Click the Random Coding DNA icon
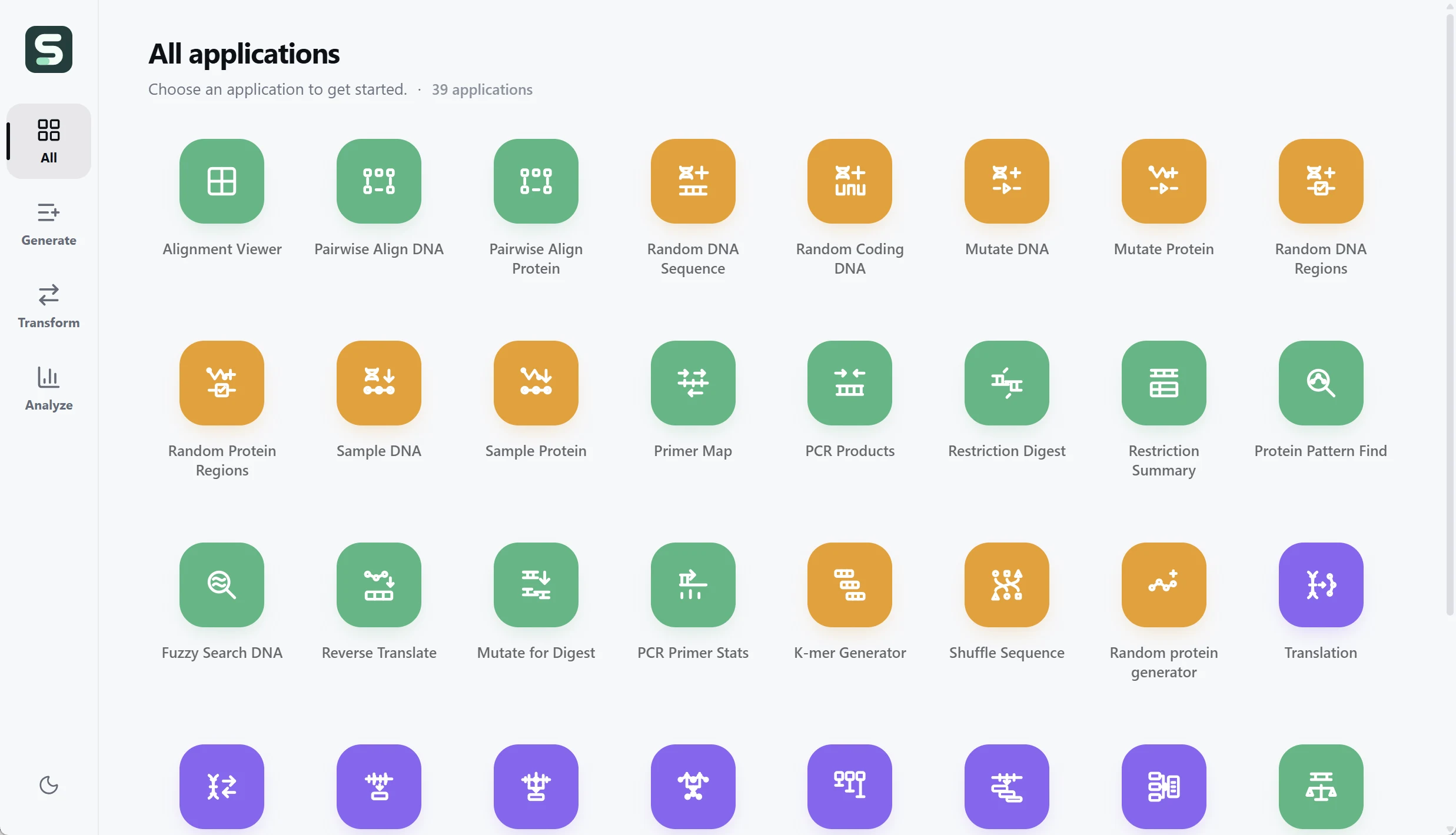This screenshot has width=1456, height=835. point(850,181)
